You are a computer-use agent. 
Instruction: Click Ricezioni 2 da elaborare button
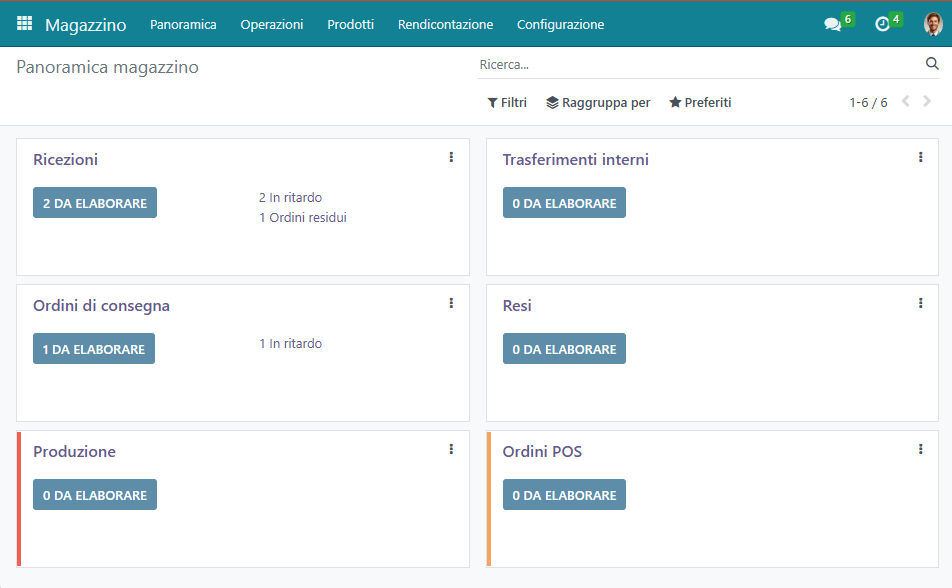(95, 203)
